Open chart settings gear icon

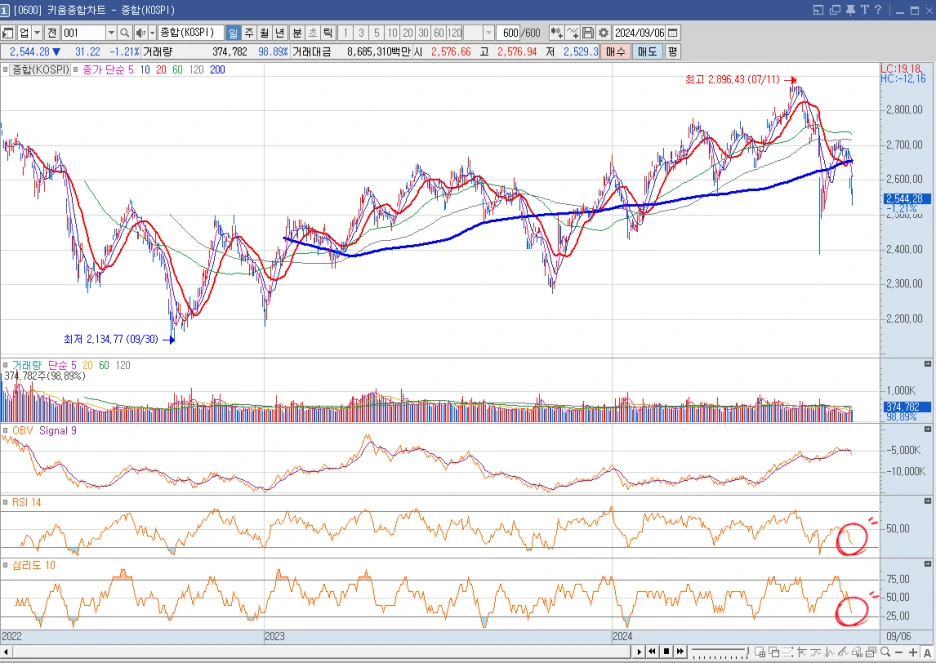(604, 33)
